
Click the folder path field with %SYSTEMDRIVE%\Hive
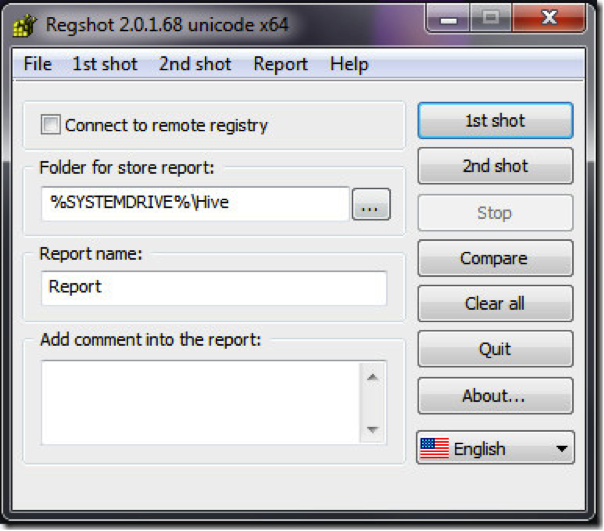(x=195, y=204)
